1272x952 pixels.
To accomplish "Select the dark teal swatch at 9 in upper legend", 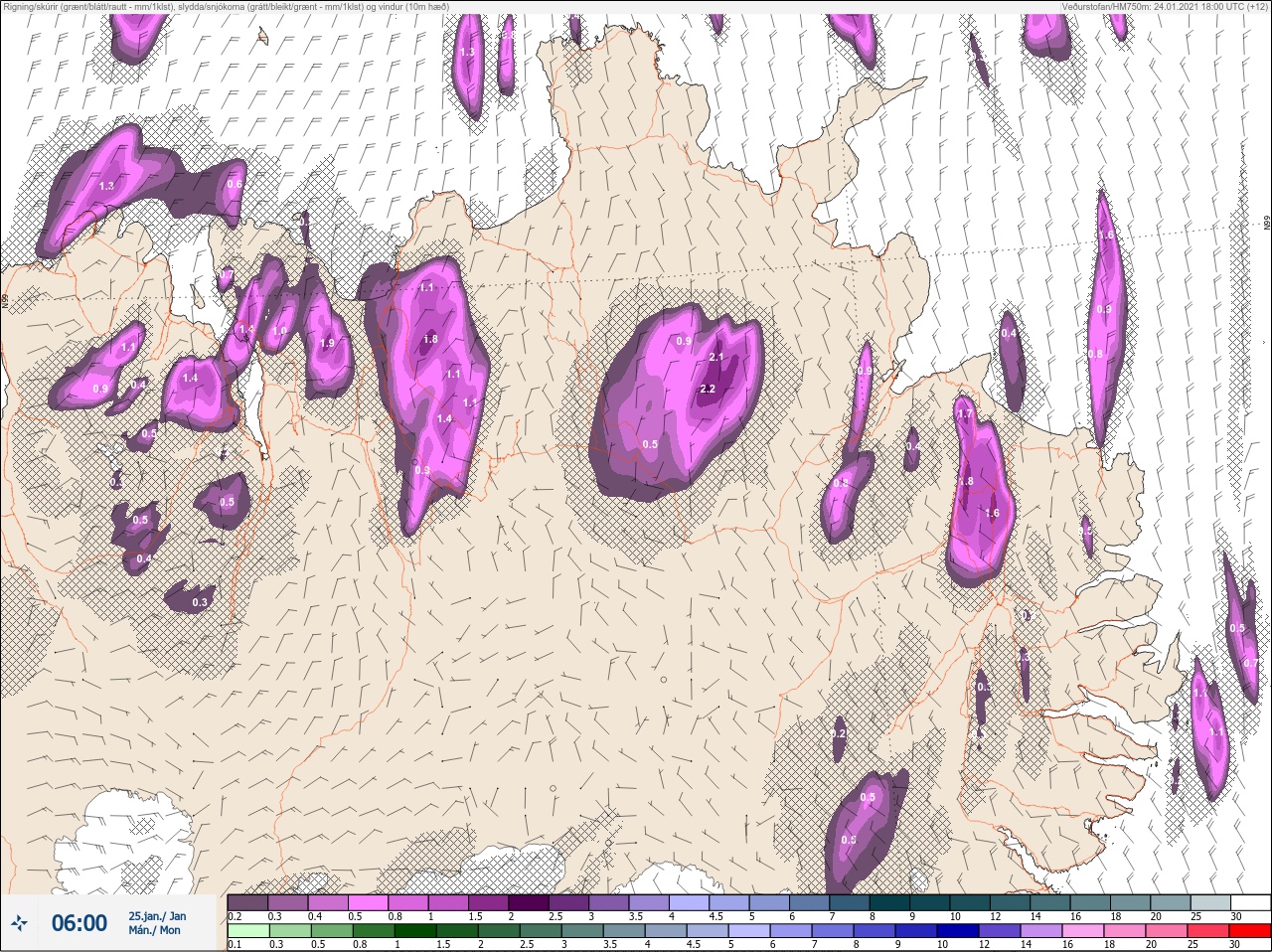I will point(929,902).
